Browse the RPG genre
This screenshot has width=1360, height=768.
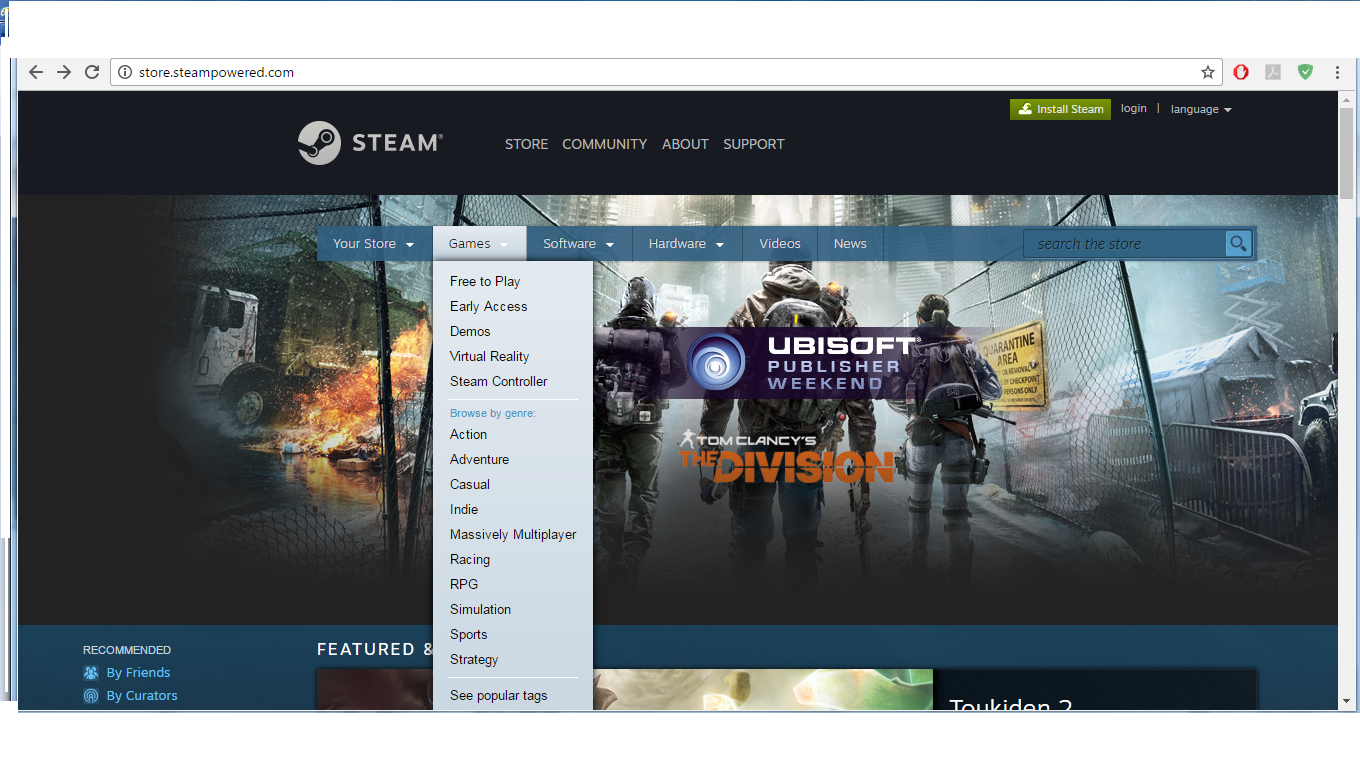[464, 584]
